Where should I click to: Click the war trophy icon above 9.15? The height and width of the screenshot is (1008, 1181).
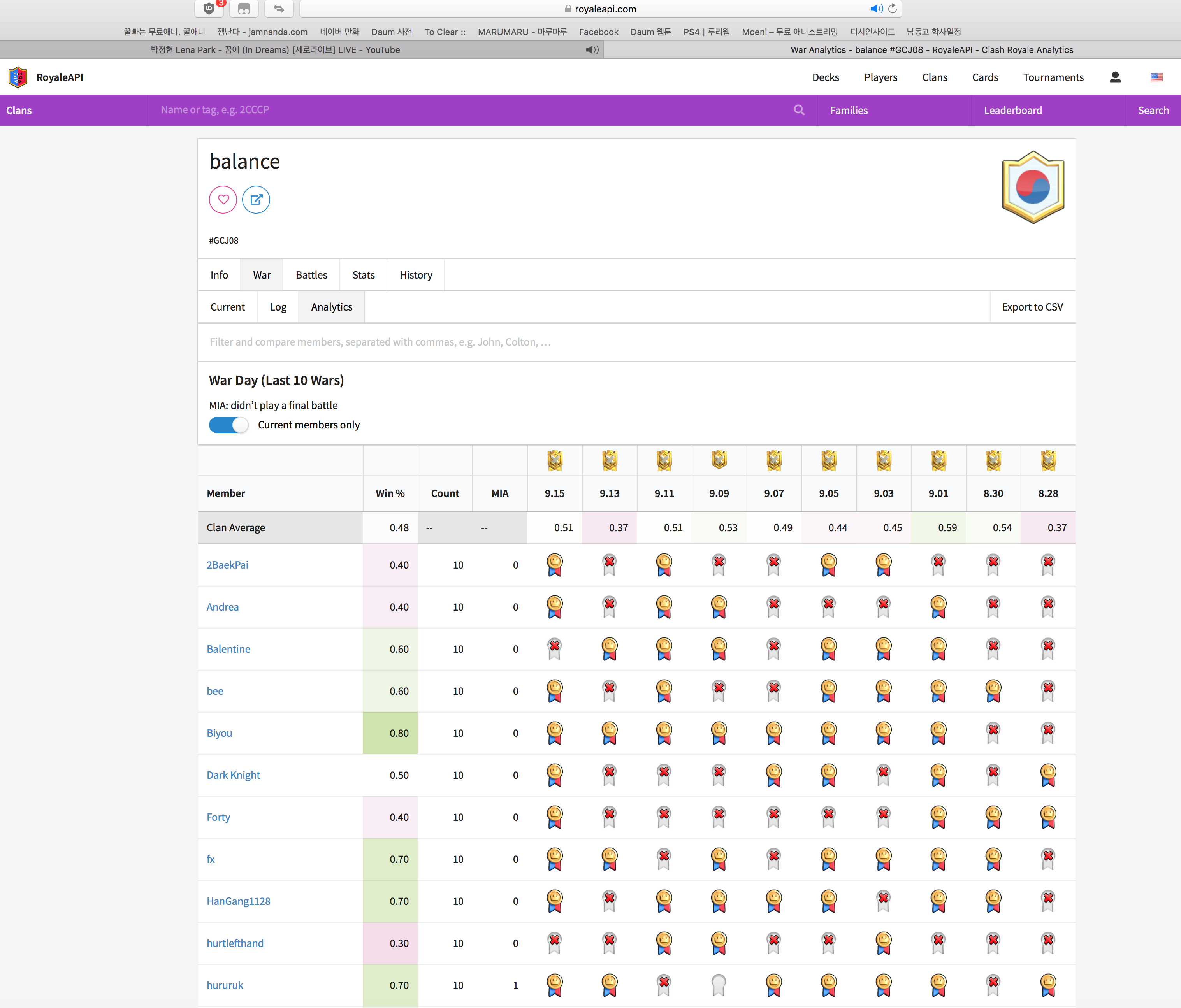point(555,460)
